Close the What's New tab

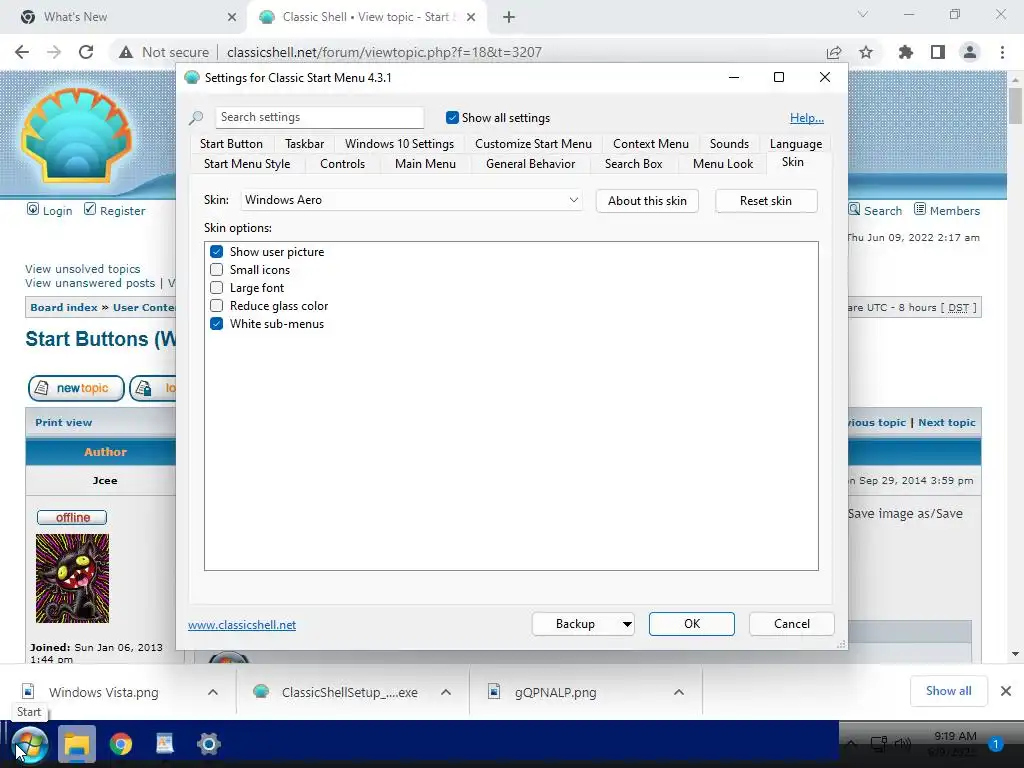click(x=232, y=18)
